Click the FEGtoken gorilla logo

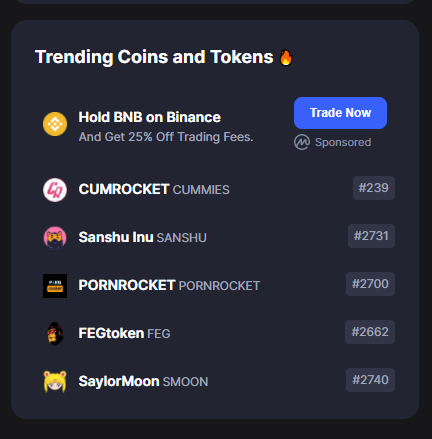[x=55, y=334]
